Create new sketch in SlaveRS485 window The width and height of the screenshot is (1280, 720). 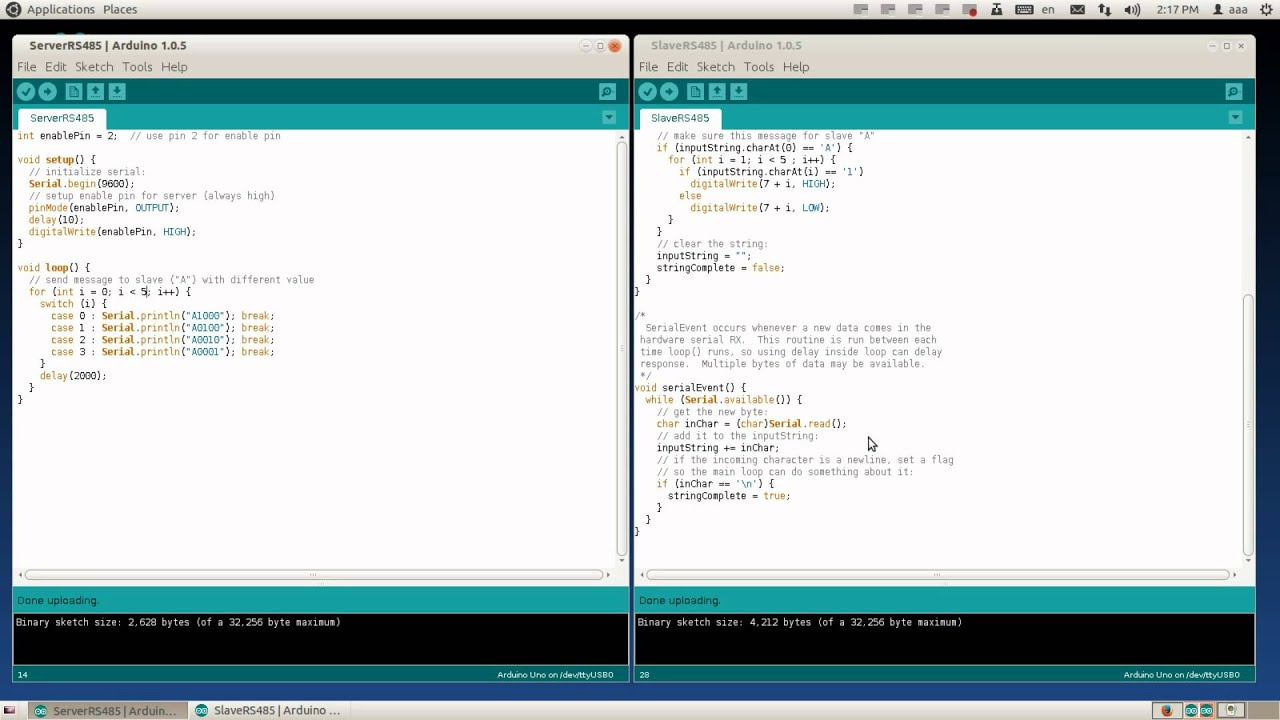(x=695, y=92)
